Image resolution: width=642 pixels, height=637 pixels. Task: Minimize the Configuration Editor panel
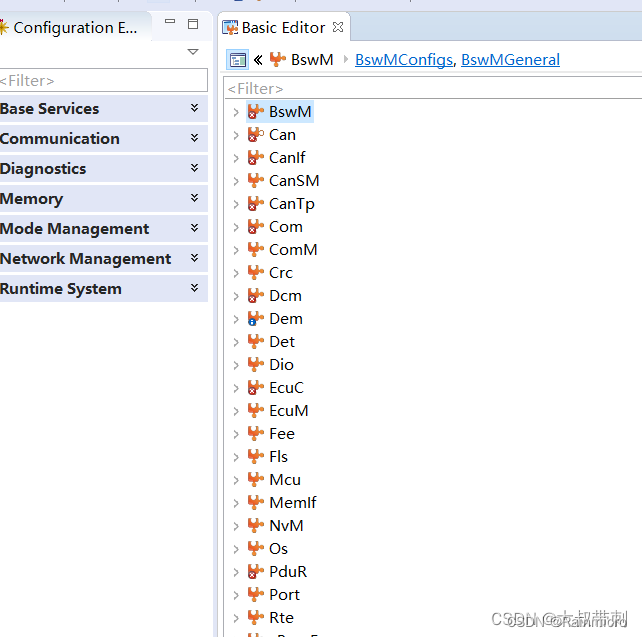[170, 21]
